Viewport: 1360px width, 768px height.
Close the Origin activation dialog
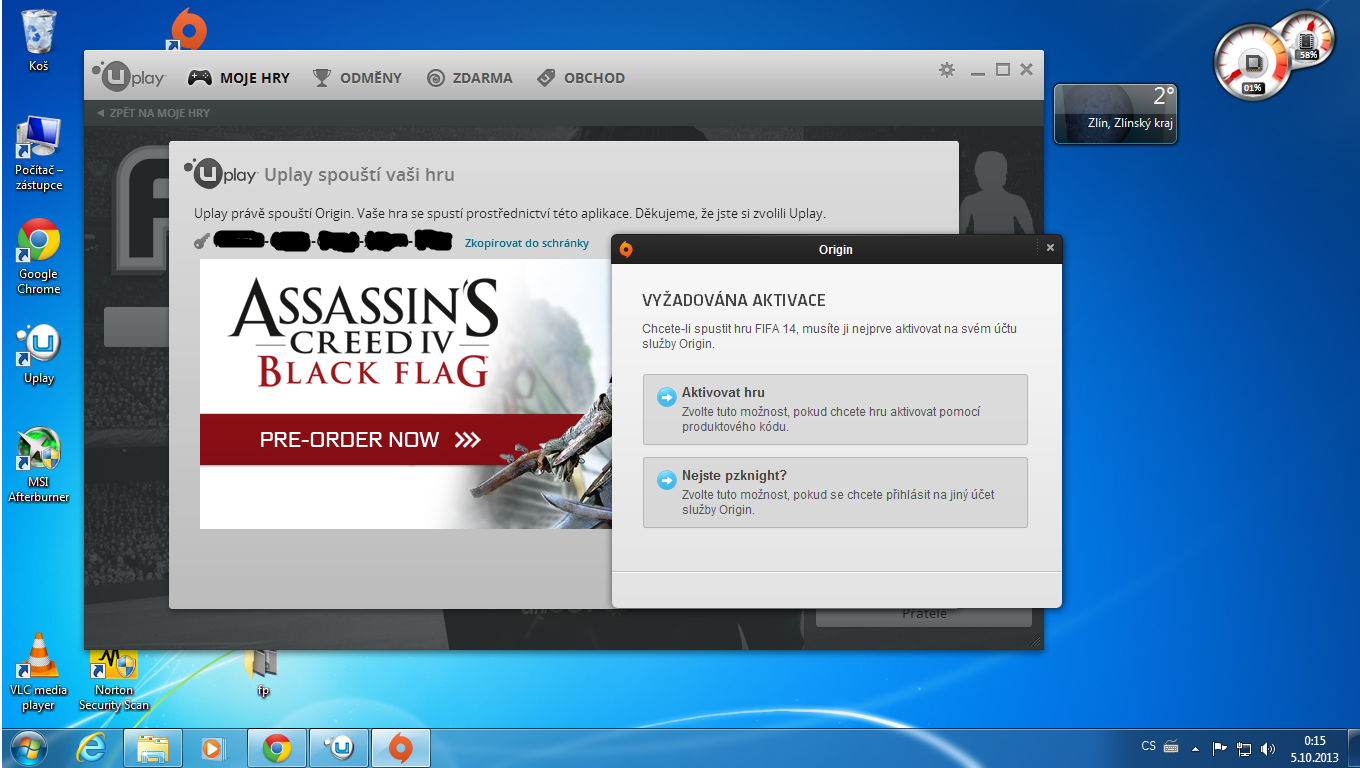point(1049,248)
